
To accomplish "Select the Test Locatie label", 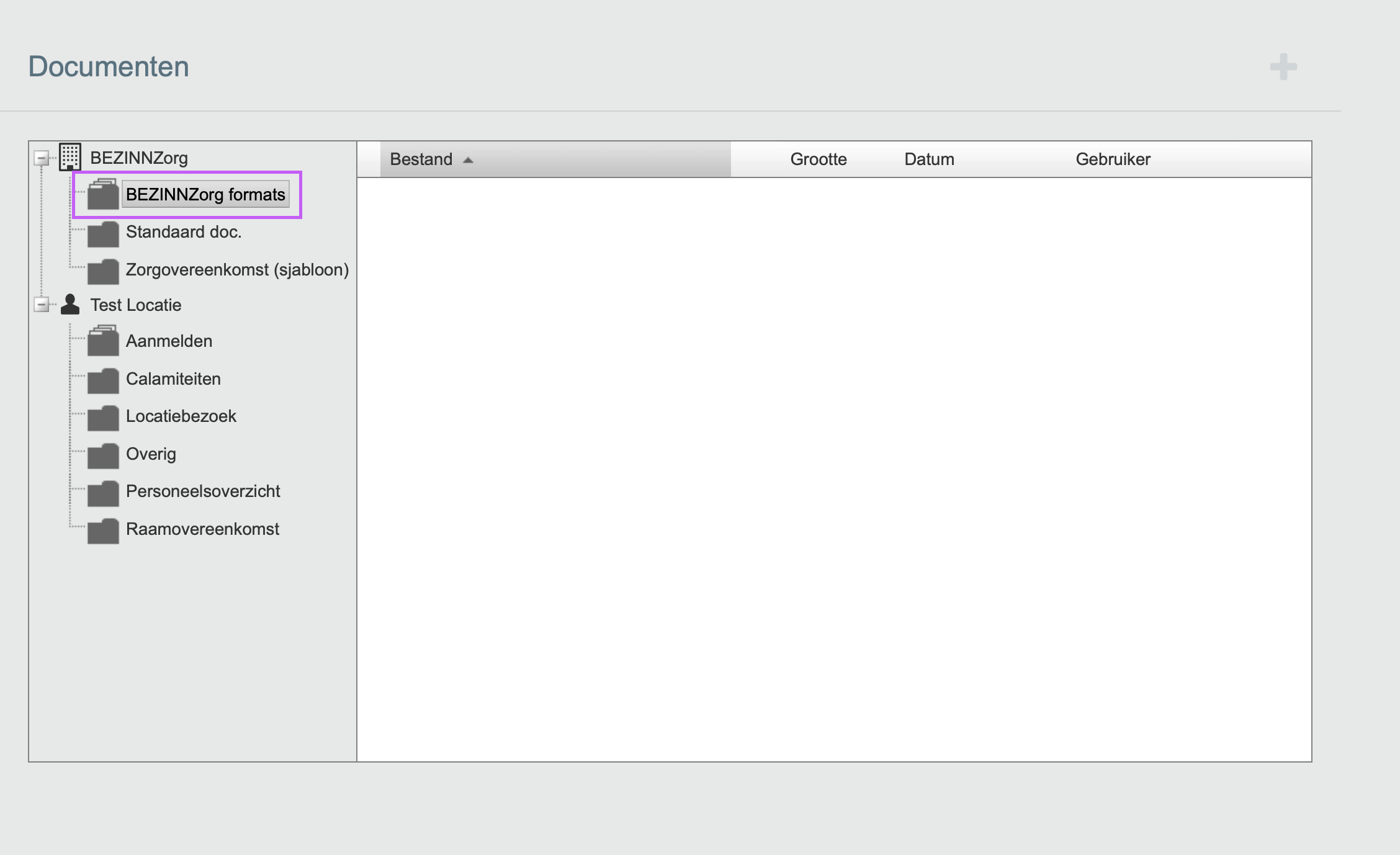I will pyautogui.click(x=136, y=305).
